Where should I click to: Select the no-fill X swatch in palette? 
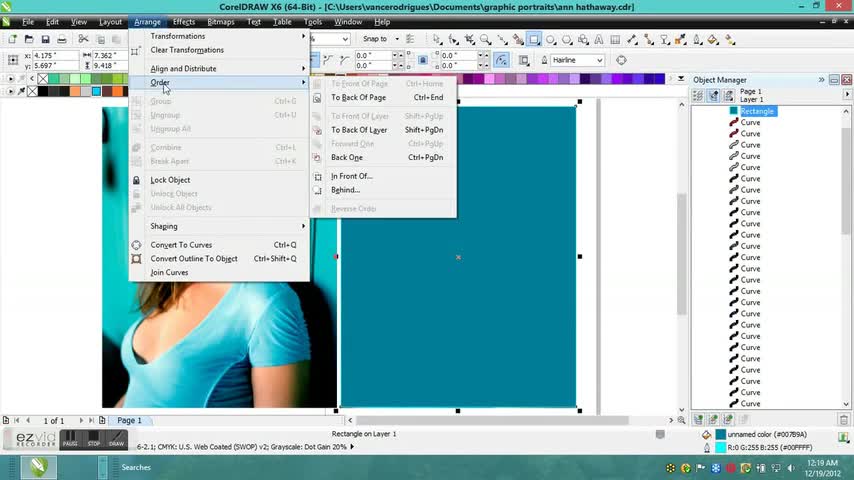click(x=43, y=78)
